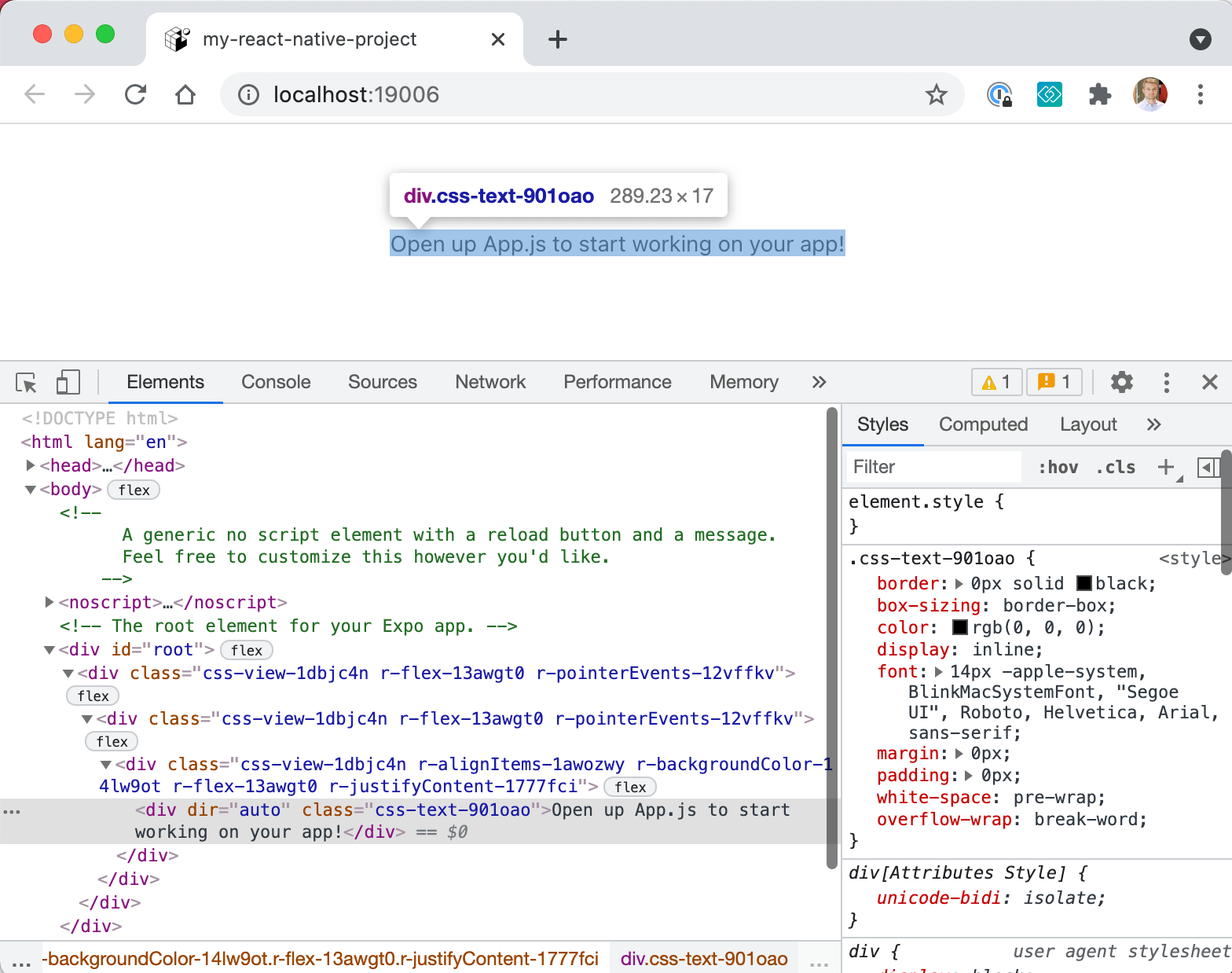The image size is (1232, 973).
Task: Click the localhost:19006 address bar
Action: coord(592,95)
